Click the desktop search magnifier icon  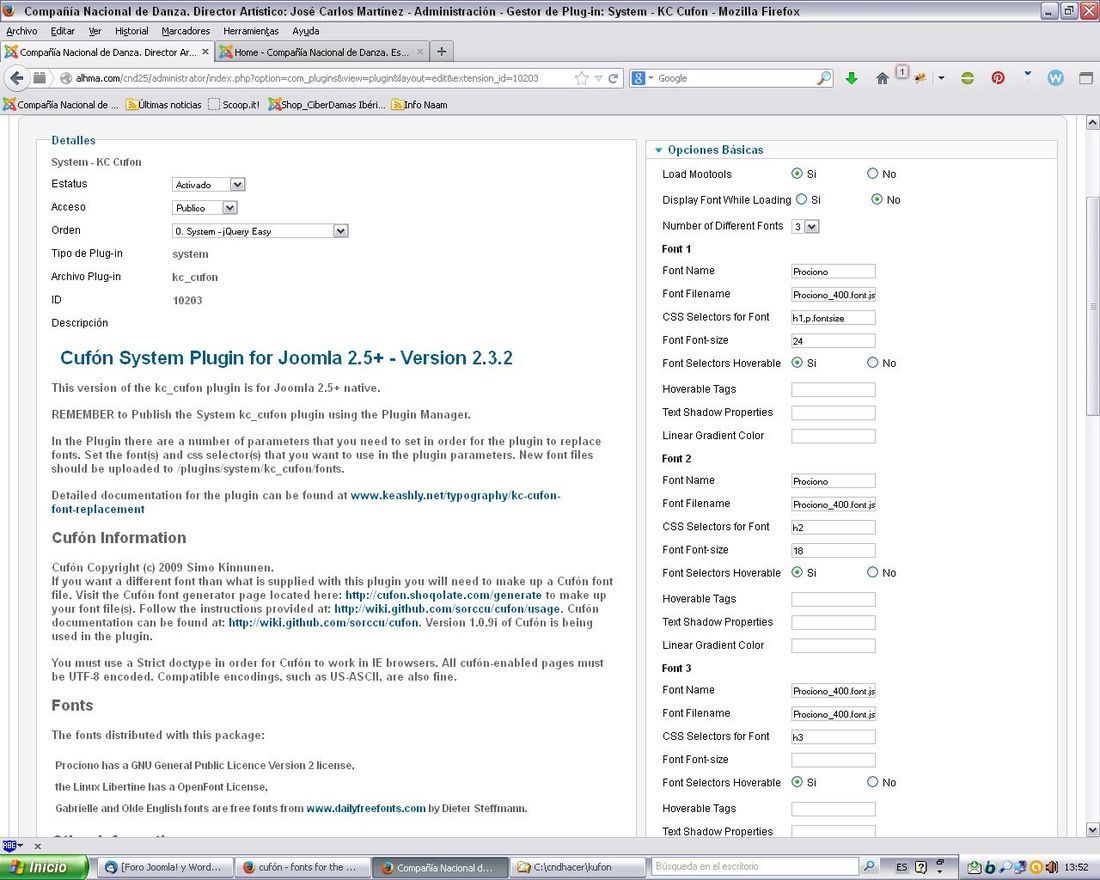click(x=868, y=867)
